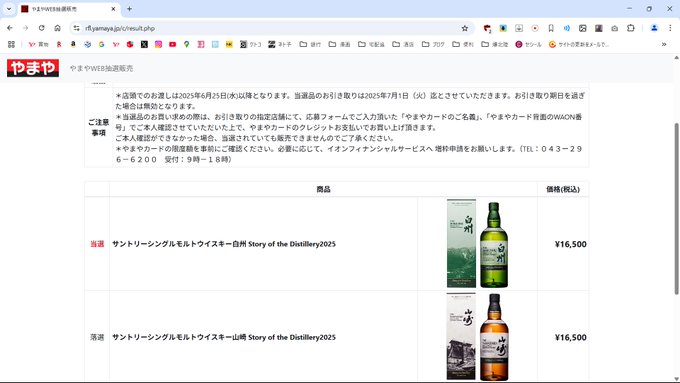Close the やまやWEB抽選販売 tab
This screenshot has height=383, width=680.
(114, 9)
